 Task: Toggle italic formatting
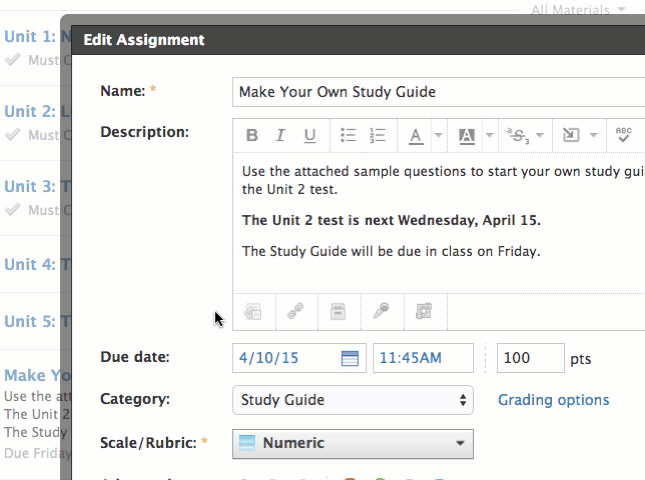(281, 135)
